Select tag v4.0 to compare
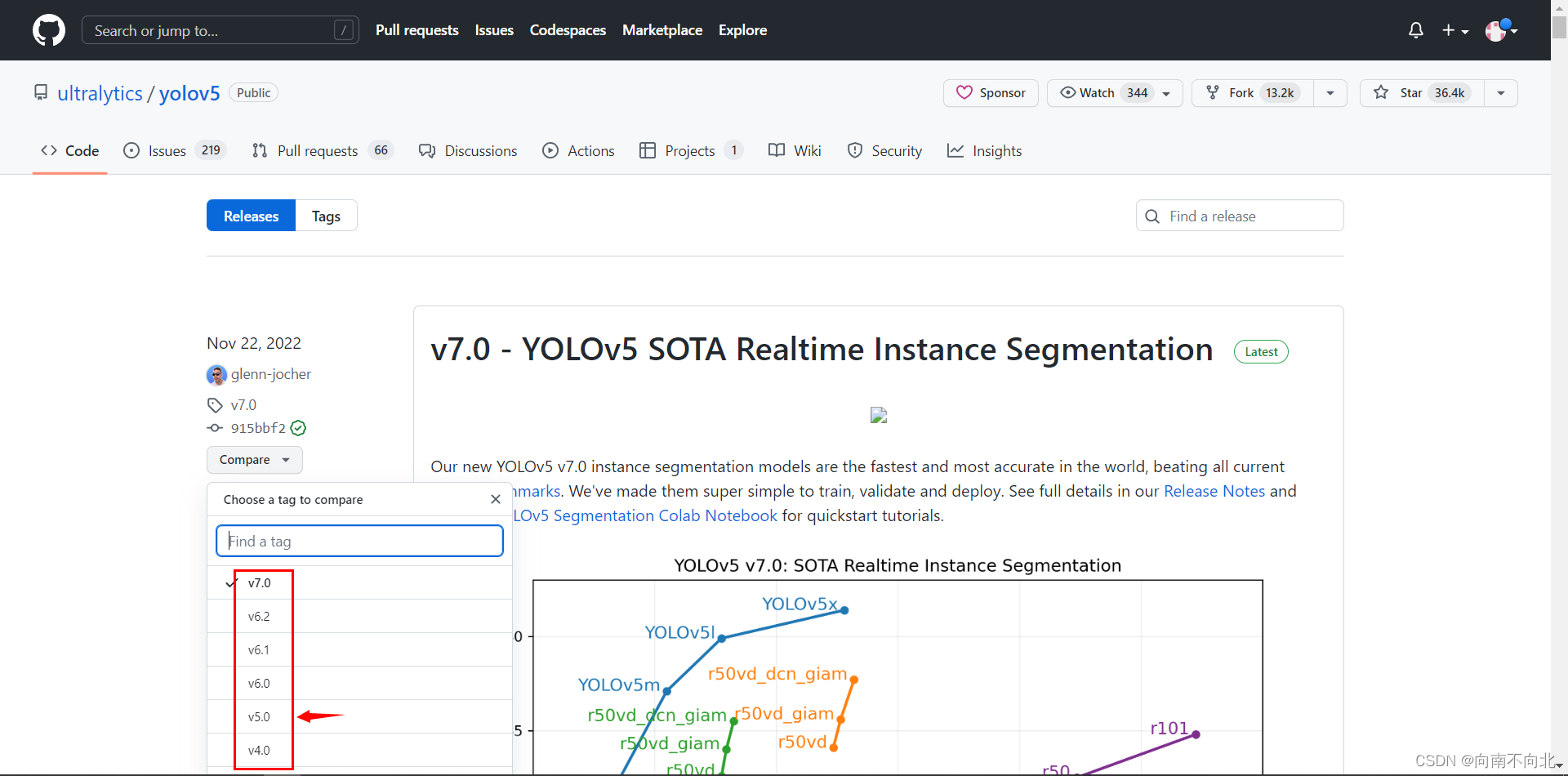The height and width of the screenshot is (776, 1568). [x=359, y=750]
